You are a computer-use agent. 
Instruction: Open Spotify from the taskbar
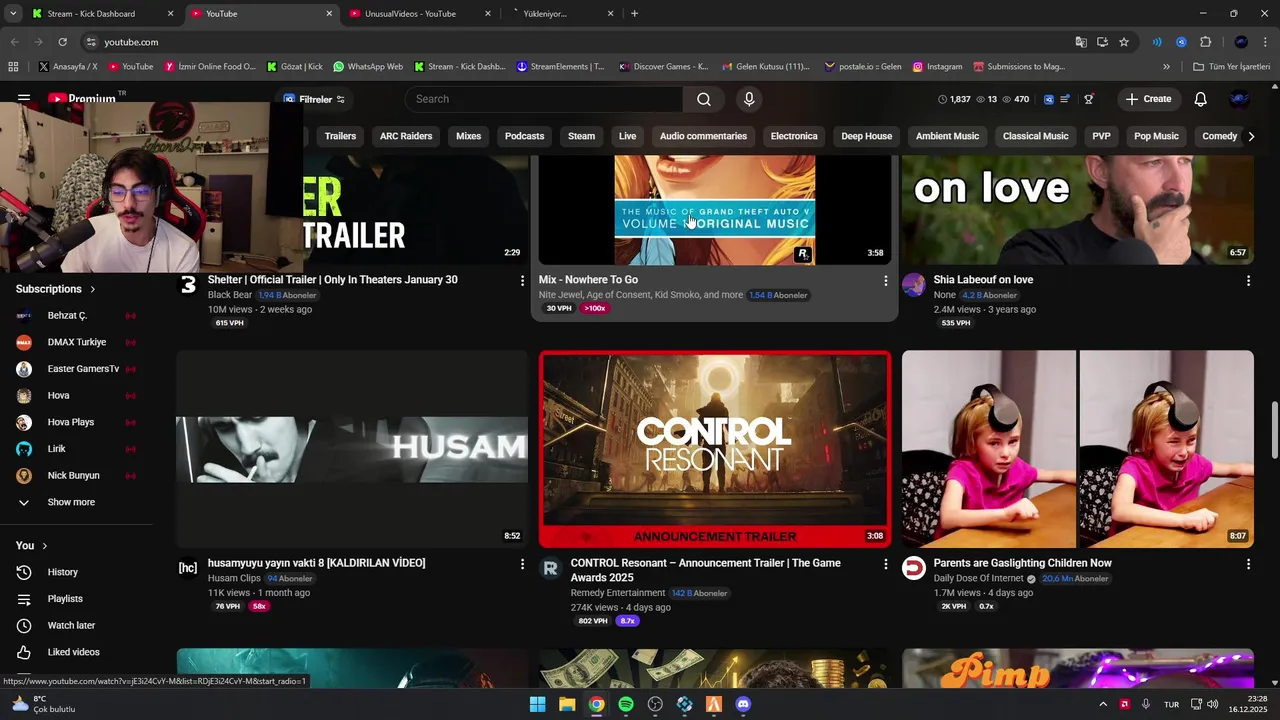[x=626, y=704]
